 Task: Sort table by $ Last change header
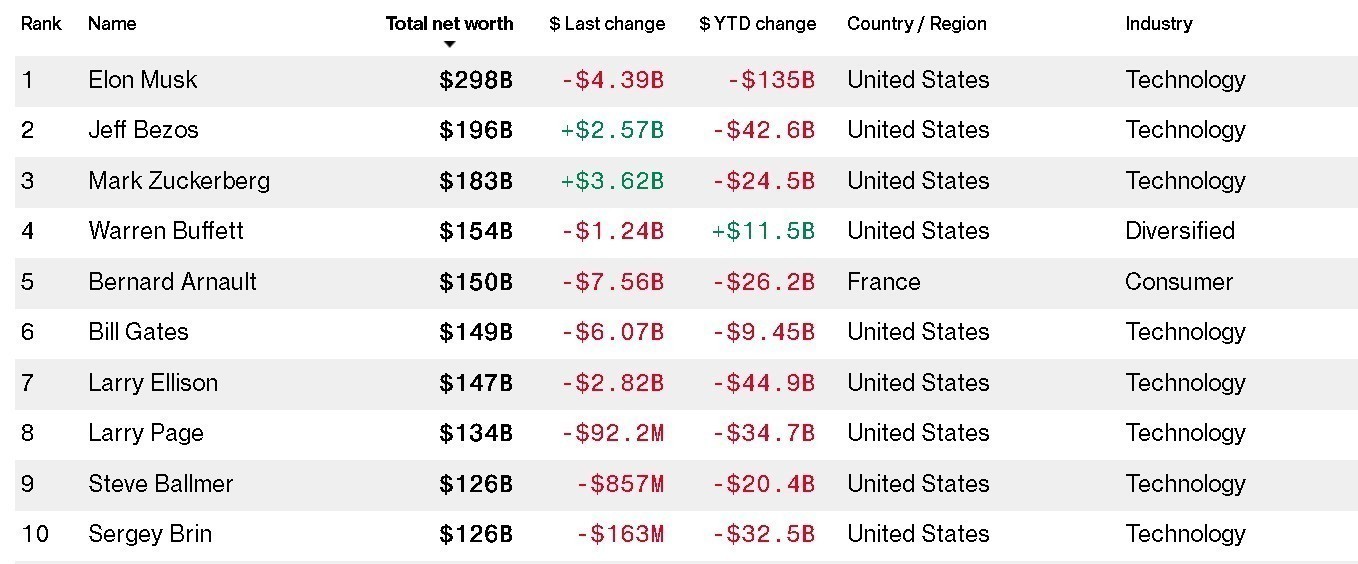point(607,23)
